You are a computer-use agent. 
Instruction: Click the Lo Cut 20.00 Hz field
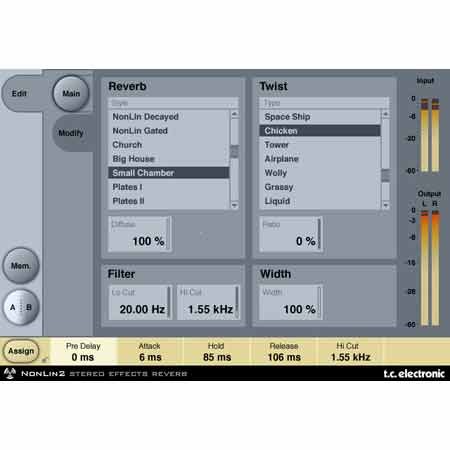[140, 302]
